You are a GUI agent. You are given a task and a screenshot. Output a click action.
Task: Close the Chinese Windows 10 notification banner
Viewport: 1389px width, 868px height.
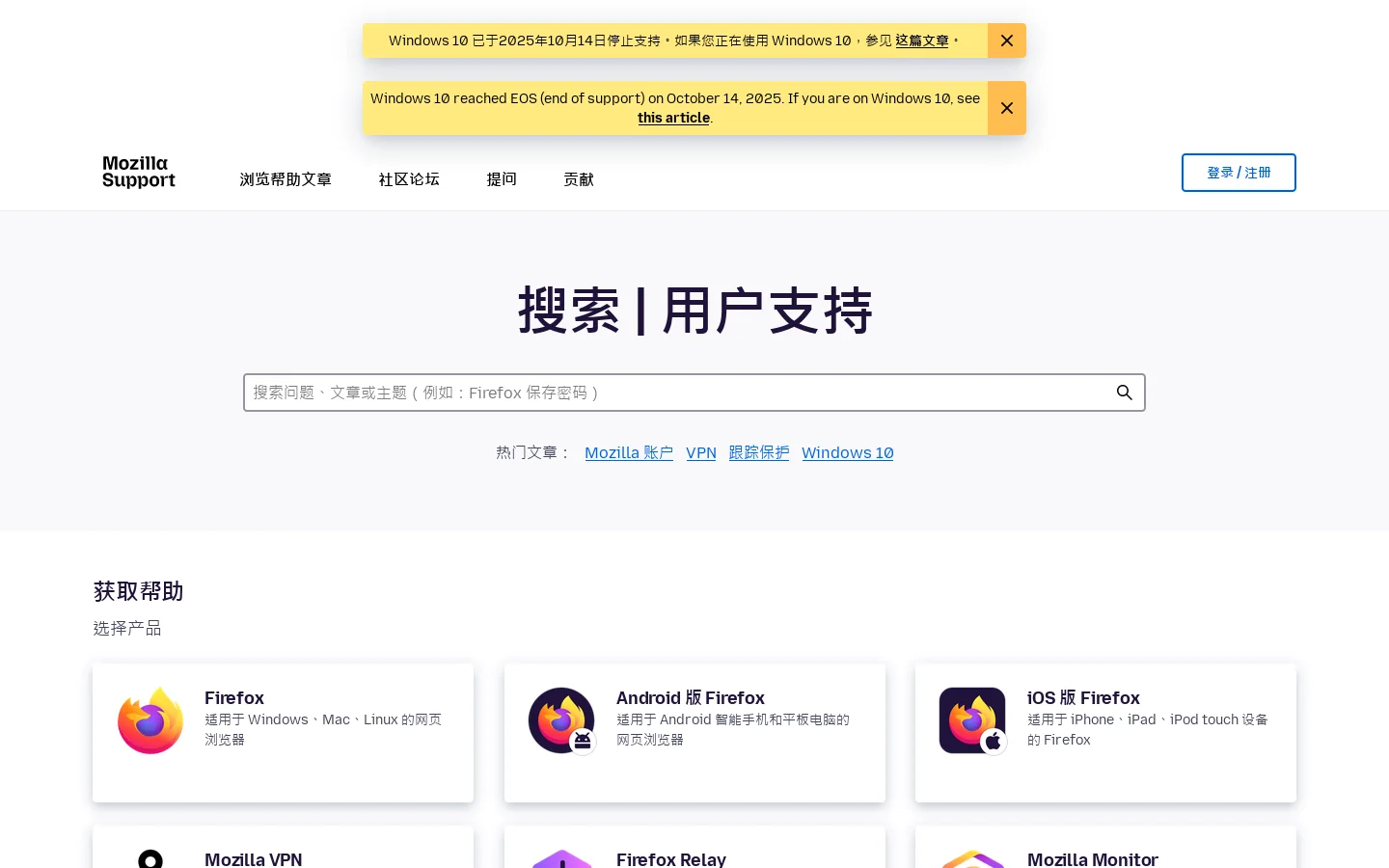(x=1006, y=41)
